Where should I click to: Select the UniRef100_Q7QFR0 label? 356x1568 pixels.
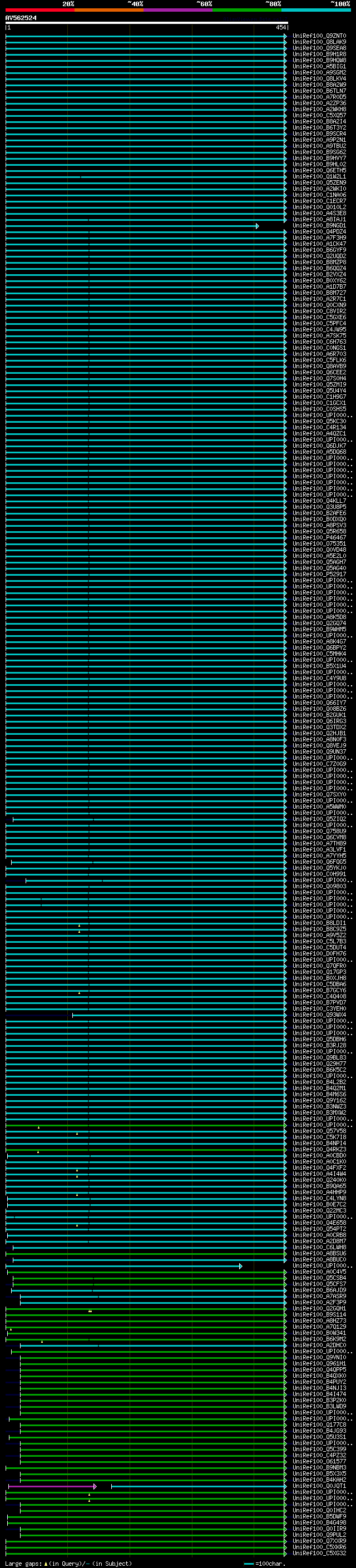pos(319,966)
